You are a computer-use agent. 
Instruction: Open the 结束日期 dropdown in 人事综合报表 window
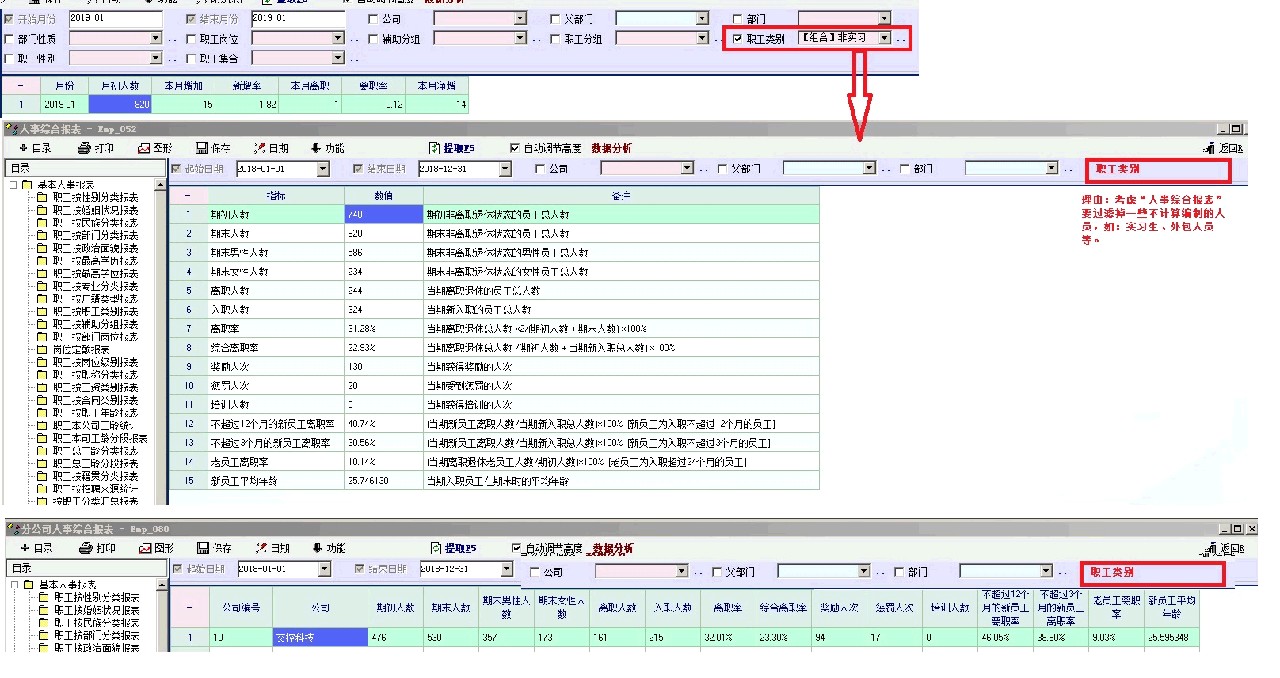(506, 170)
